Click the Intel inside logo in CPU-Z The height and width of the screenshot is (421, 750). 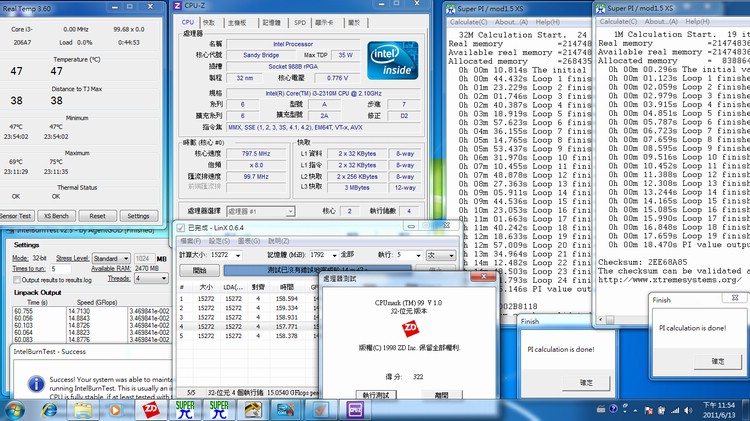coord(393,60)
